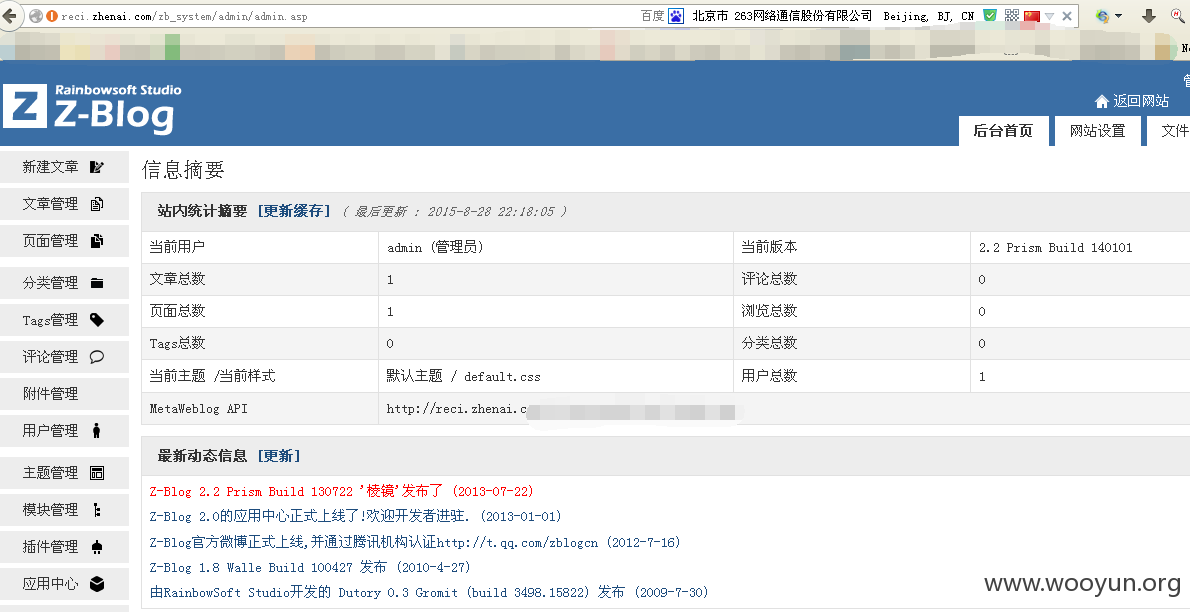Click the green shield security icon
1190x612 pixels.
pyautogui.click(x=990, y=15)
